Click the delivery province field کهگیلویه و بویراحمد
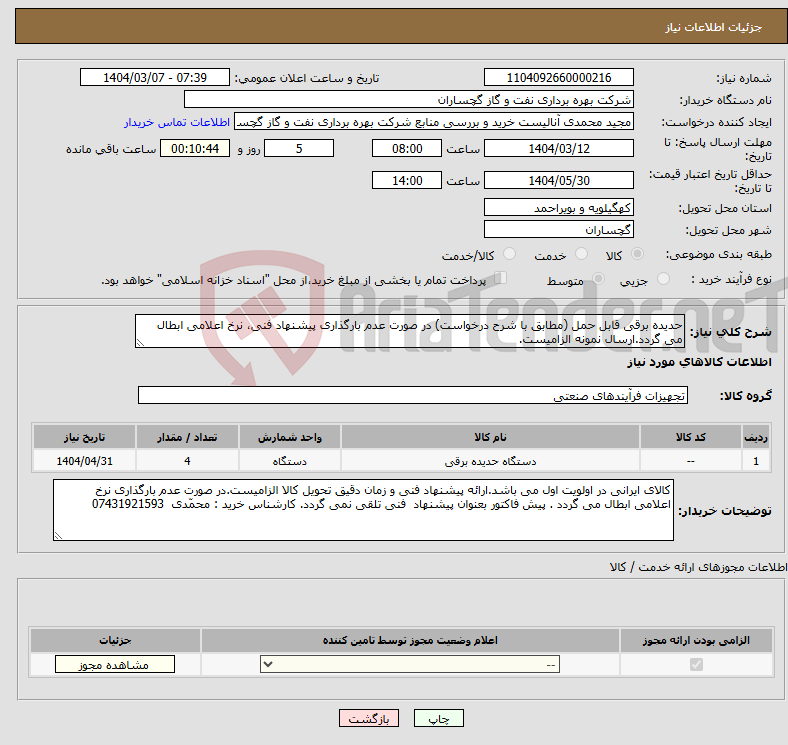Image resolution: width=788 pixels, height=745 pixels. click(x=559, y=207)
